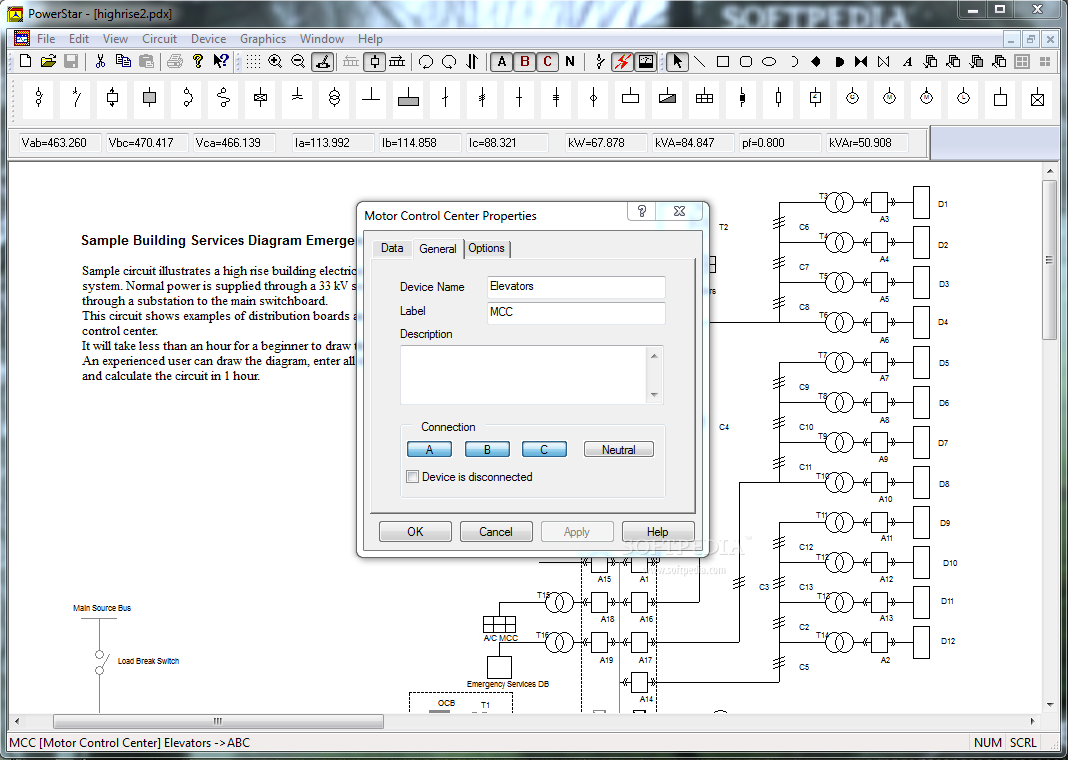Toggle Connection phase B in dialog

point(487,449)
